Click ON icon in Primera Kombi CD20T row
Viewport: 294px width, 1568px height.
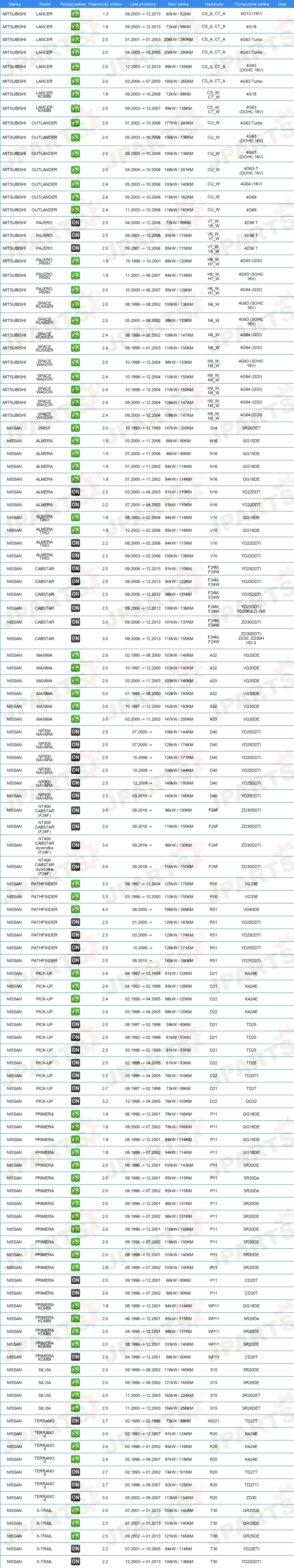click(76, 1357)
